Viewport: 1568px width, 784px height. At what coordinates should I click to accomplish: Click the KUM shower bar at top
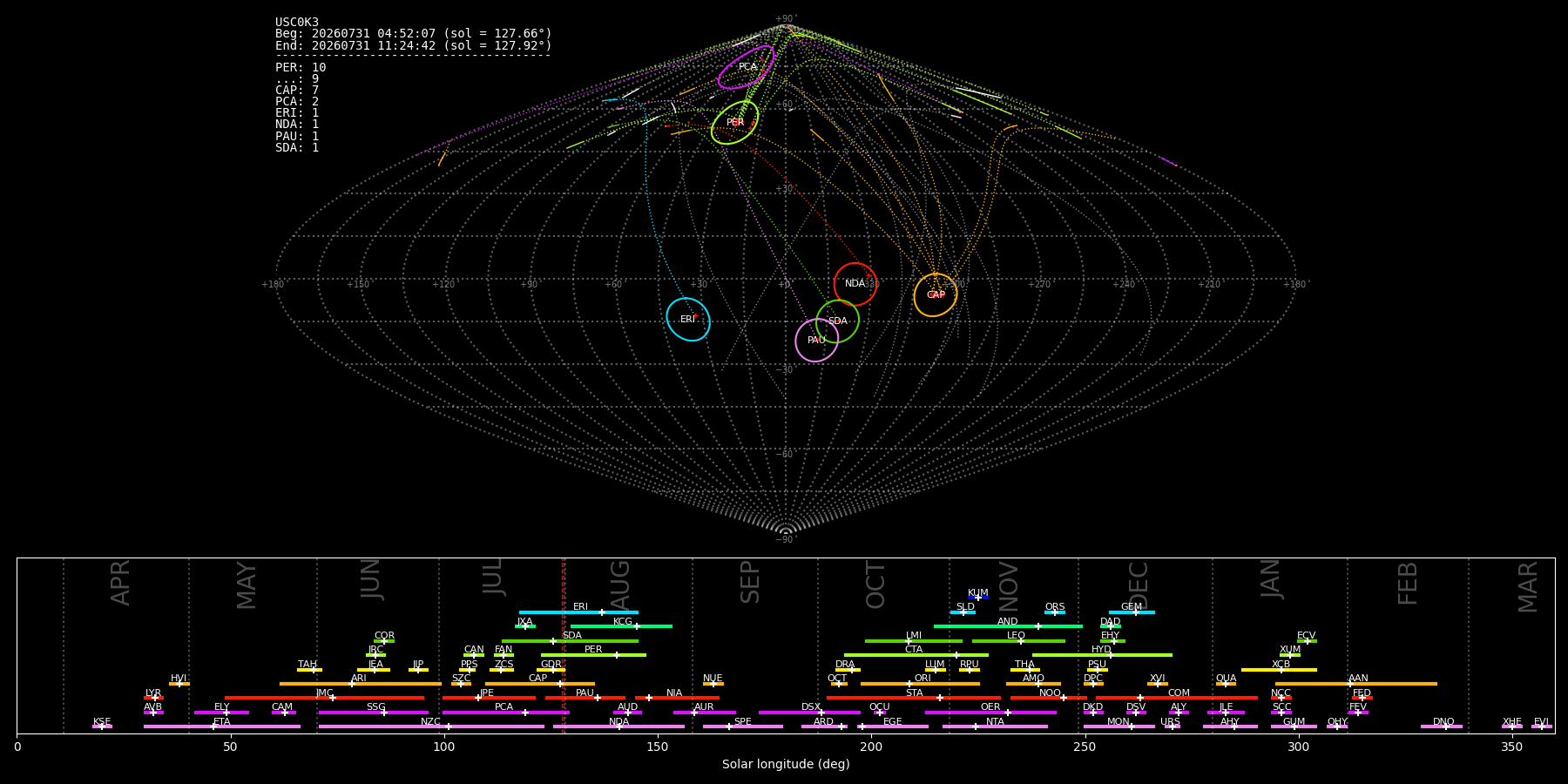pyautogui.click(x=978, y=598)
